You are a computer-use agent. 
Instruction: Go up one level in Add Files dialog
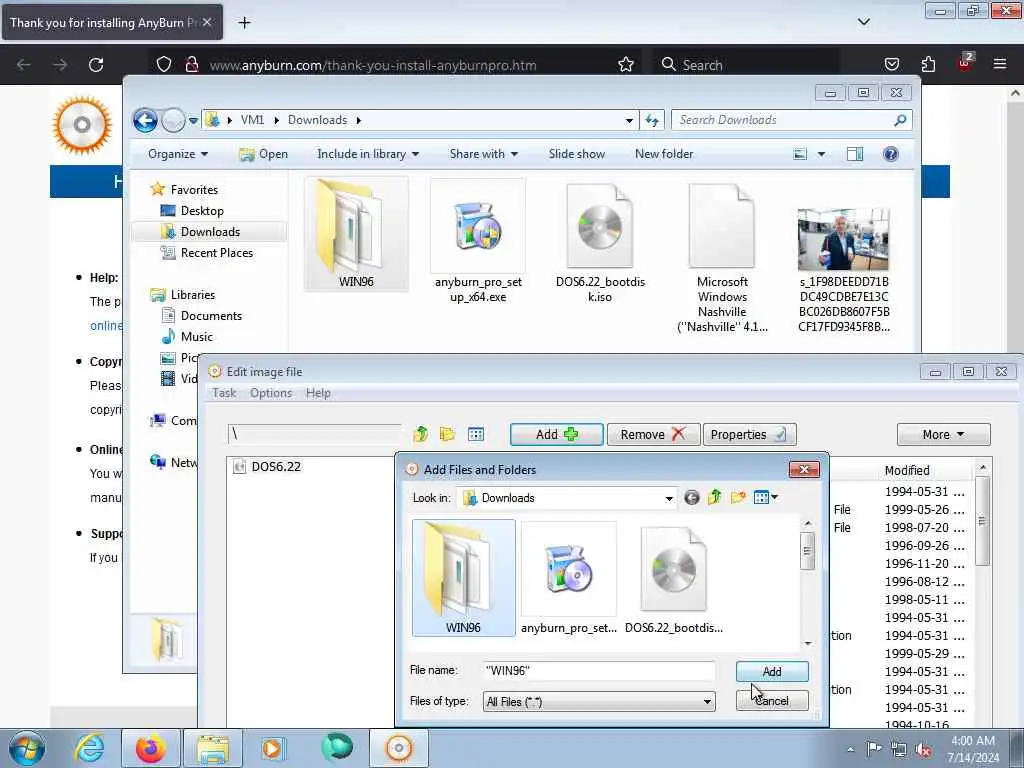click(x=714, y=498)
